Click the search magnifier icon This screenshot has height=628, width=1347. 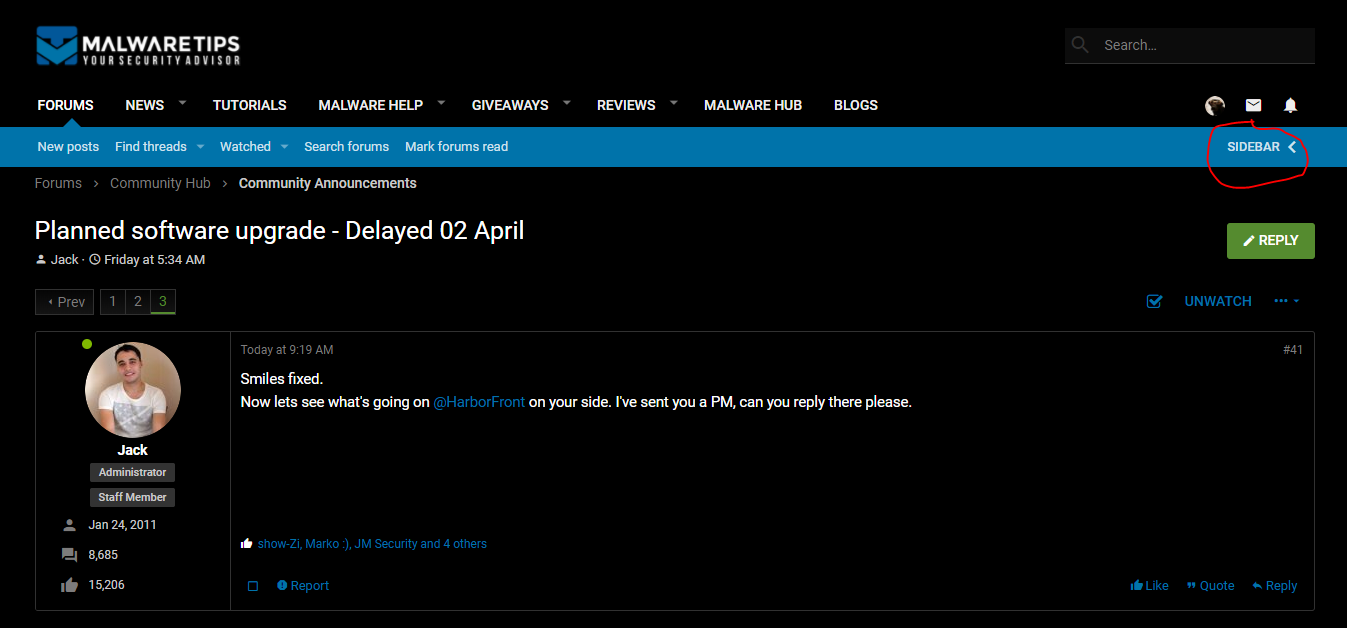(1080, 45)
